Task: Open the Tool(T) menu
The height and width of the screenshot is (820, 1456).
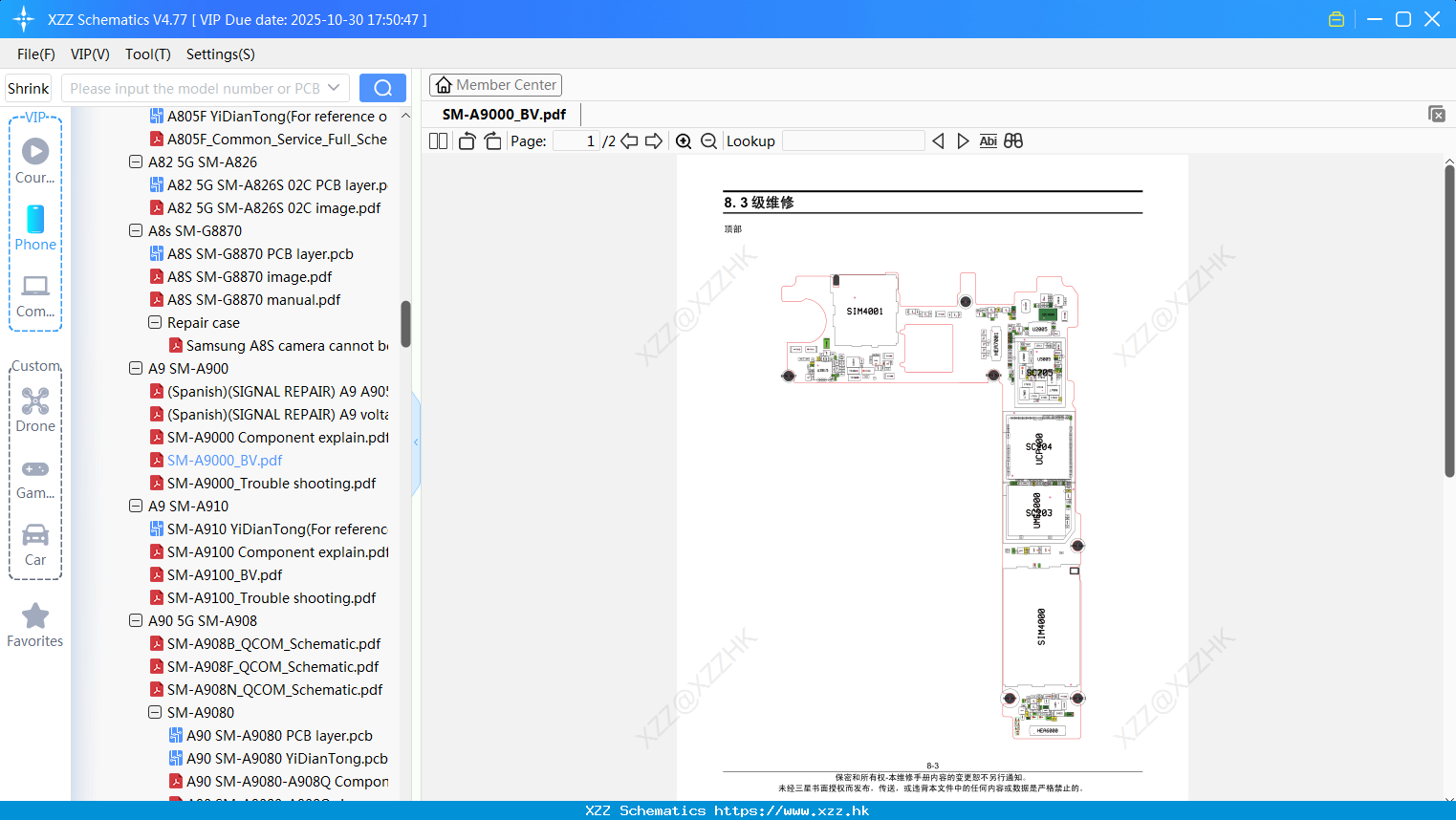Action: pos(148,54)
